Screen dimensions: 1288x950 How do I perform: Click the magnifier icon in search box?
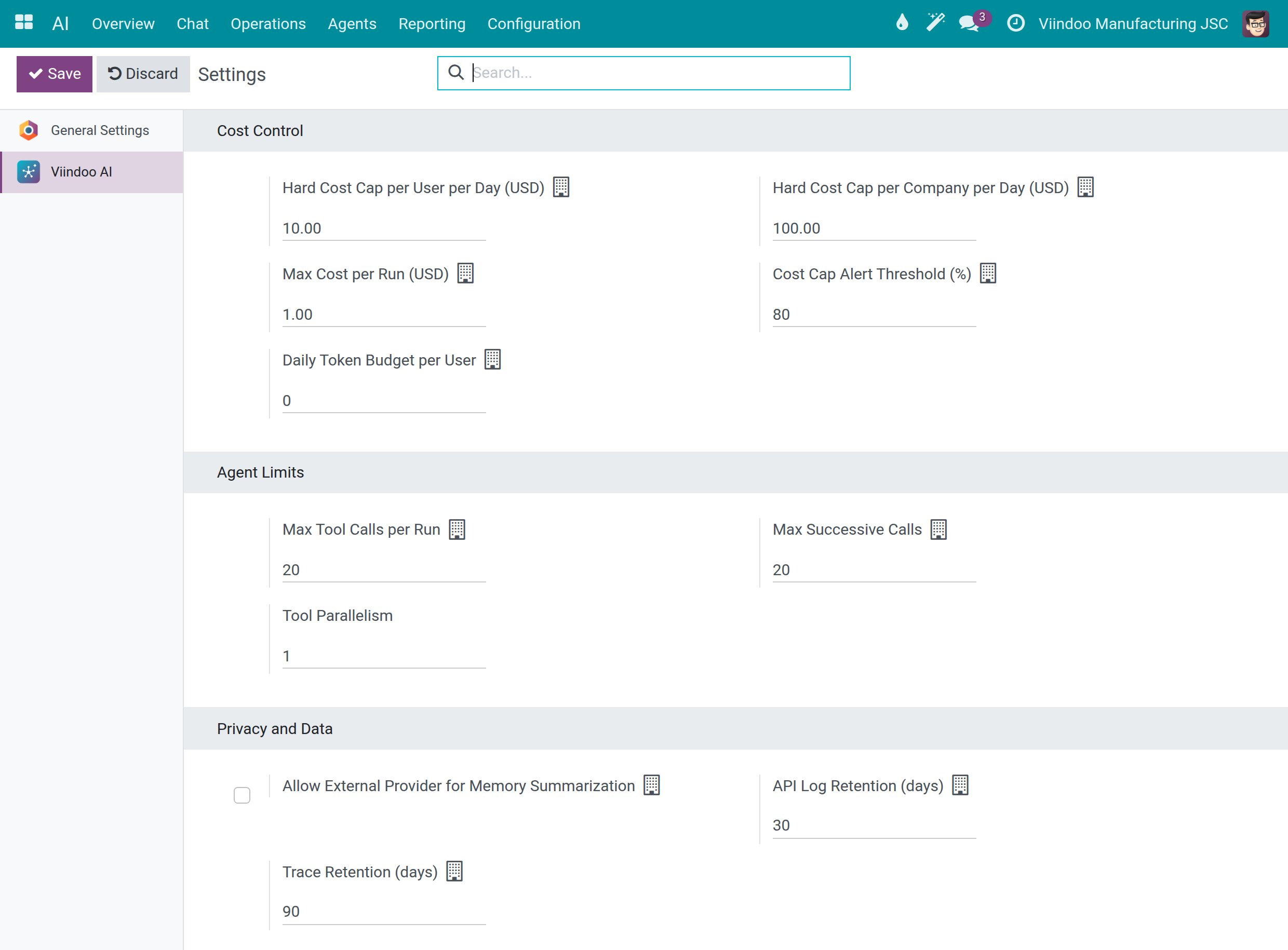455,73
